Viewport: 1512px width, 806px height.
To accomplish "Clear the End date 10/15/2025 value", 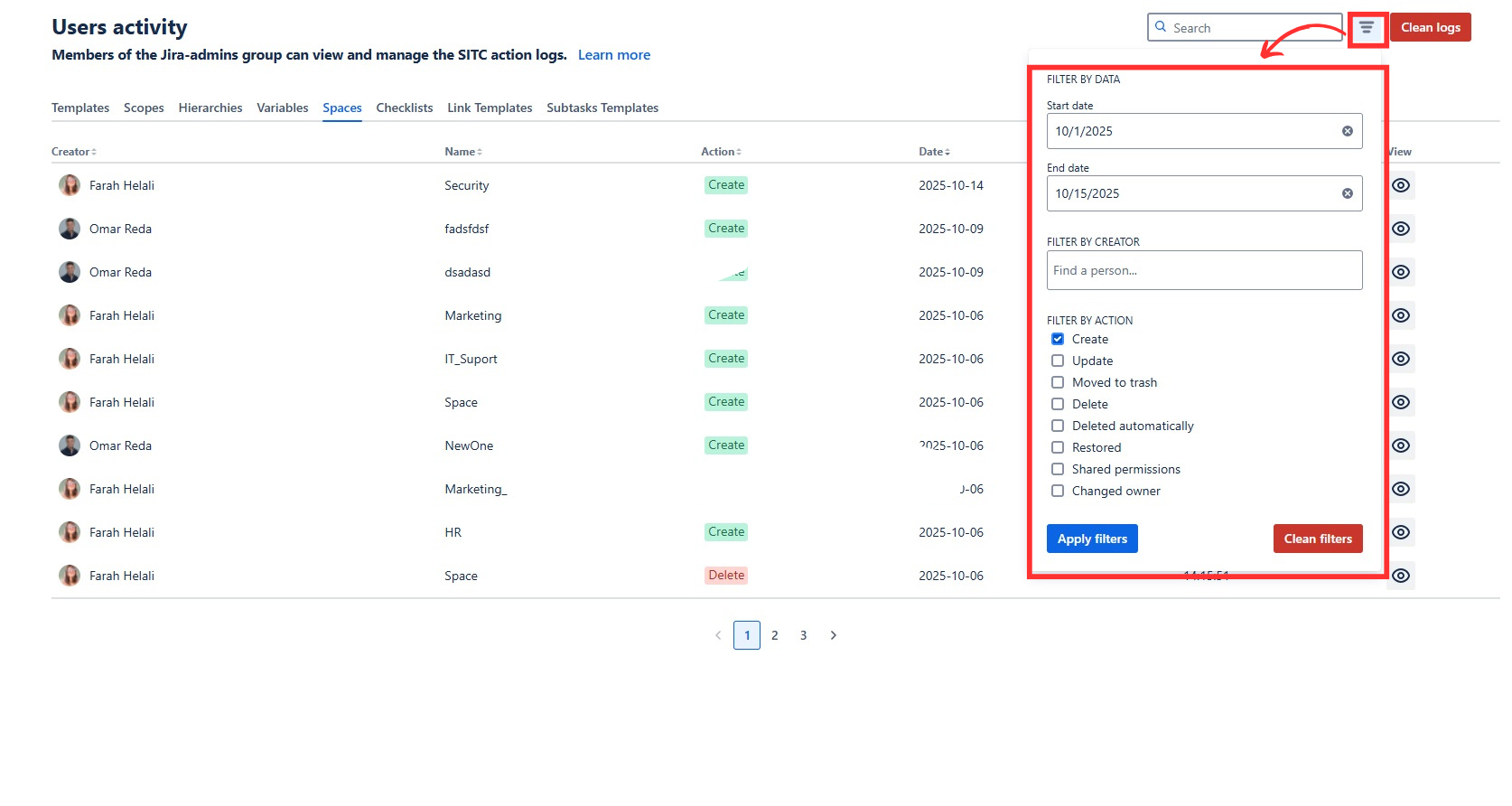I will click(x=1347, y=193).
